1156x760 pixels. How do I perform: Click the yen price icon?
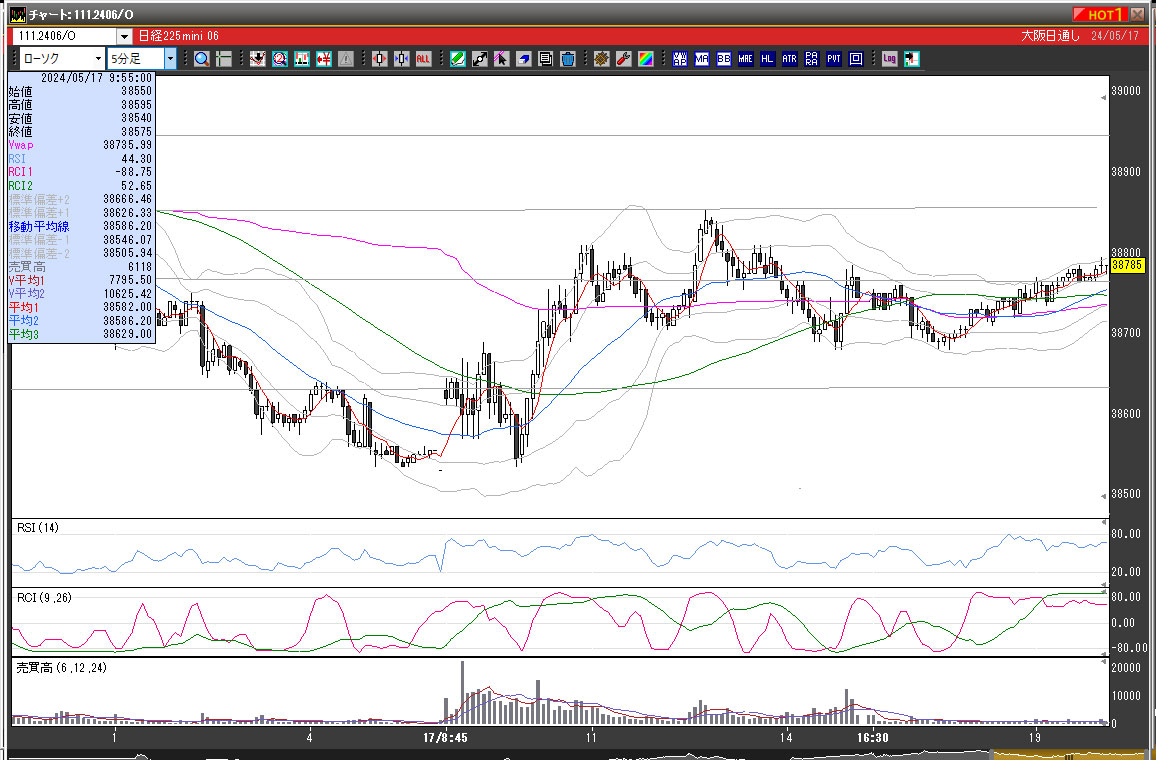pos(324,59)
